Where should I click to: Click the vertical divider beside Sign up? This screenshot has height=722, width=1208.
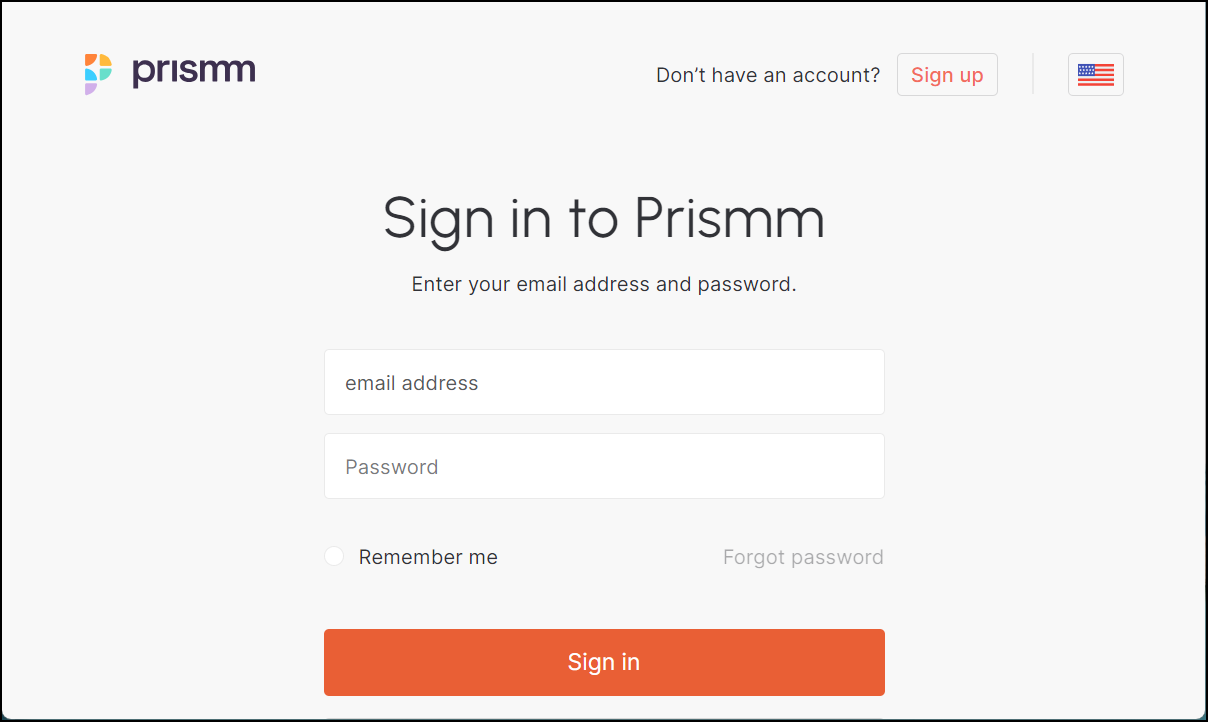(1033, 74)
